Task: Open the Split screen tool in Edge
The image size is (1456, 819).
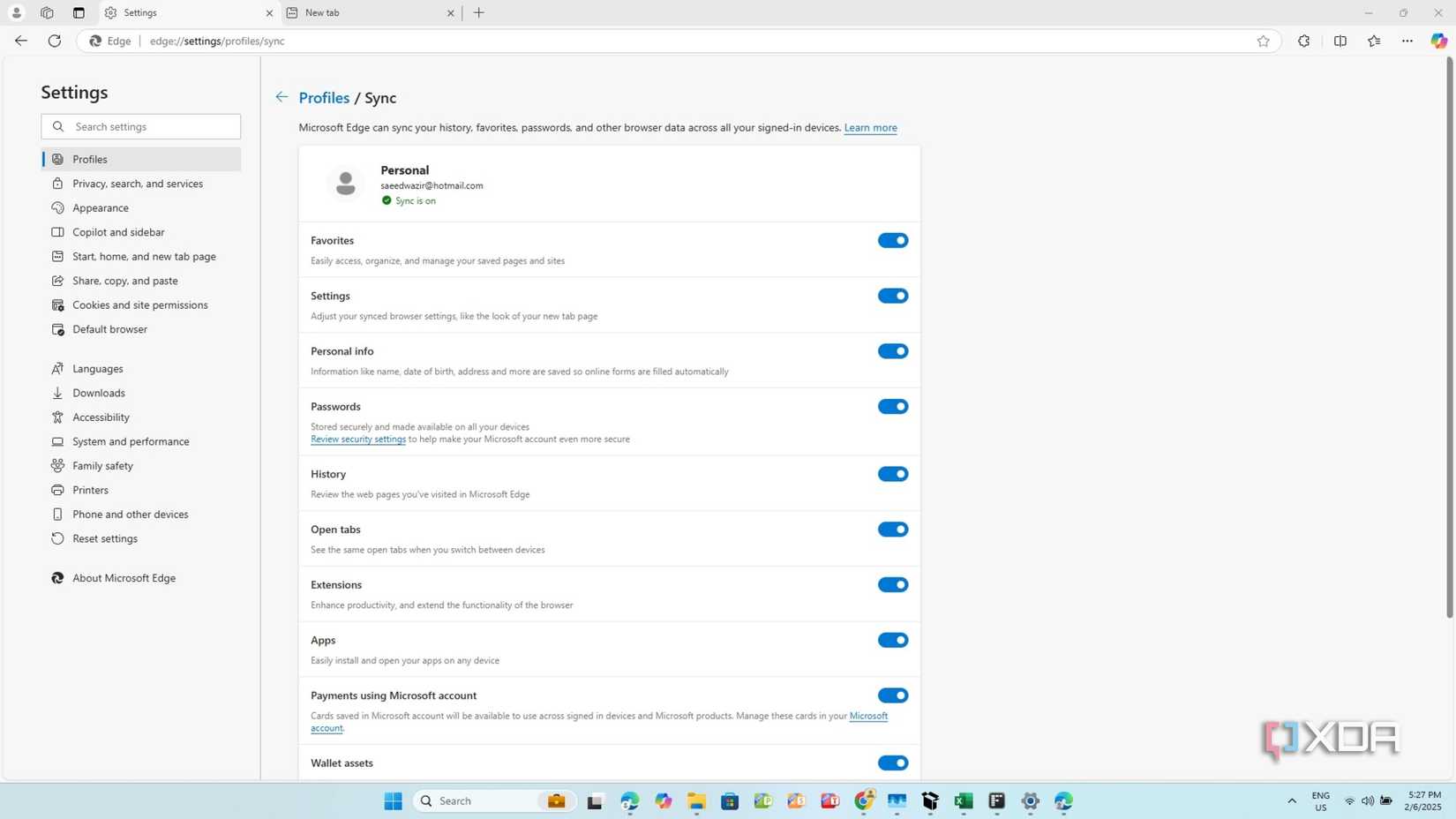Action: click(x=1340, y=41)
